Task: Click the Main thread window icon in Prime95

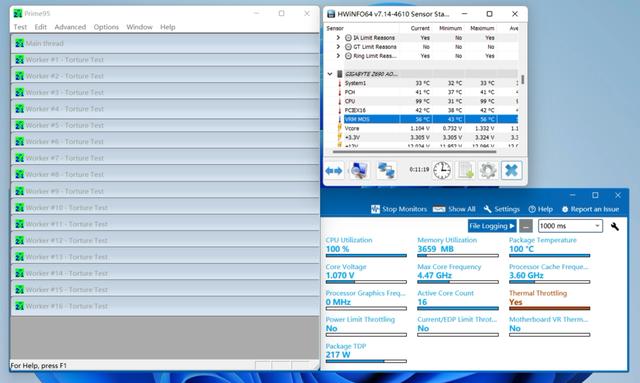Action: tap(19, 43)
